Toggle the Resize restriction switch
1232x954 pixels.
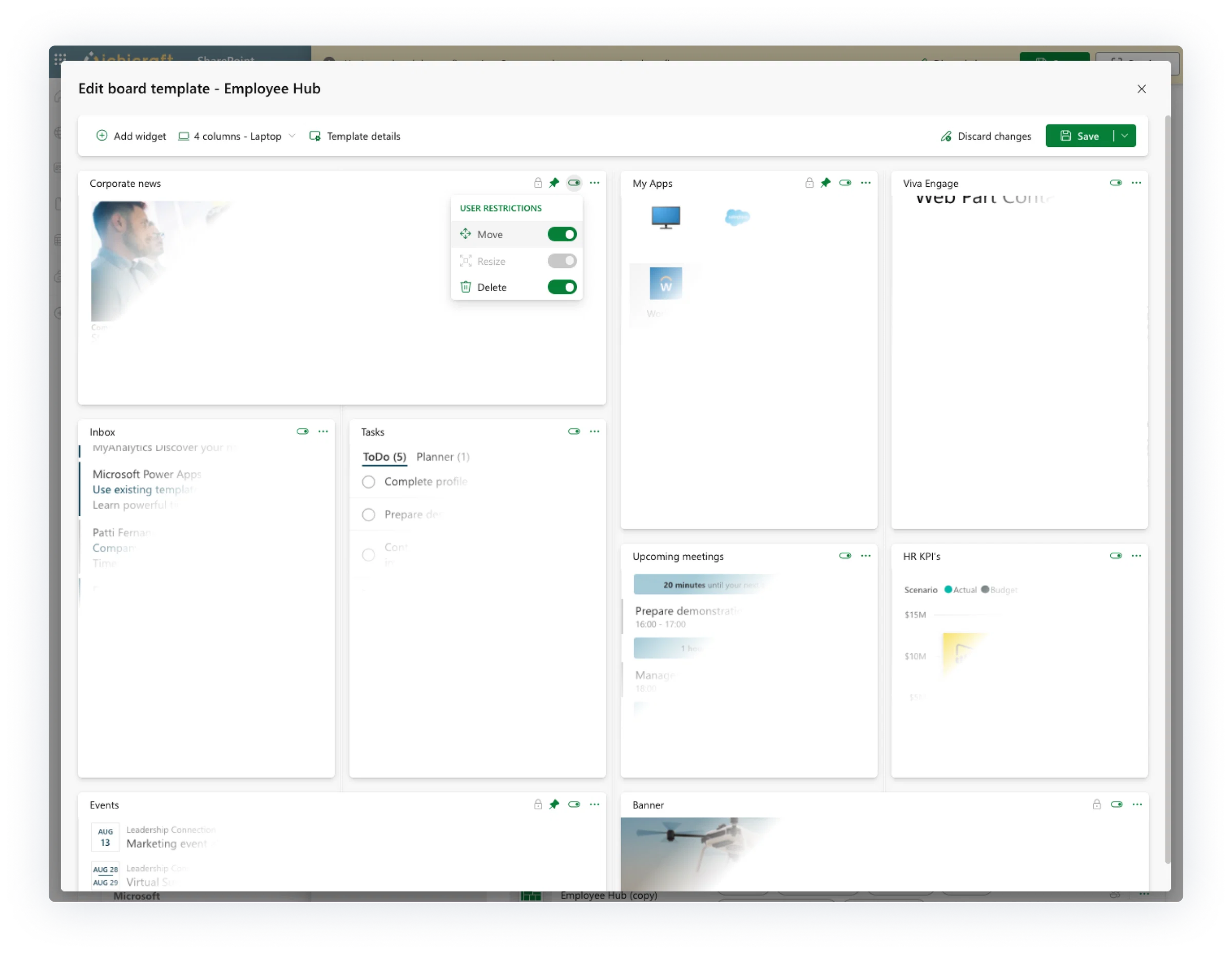(562, 261)
